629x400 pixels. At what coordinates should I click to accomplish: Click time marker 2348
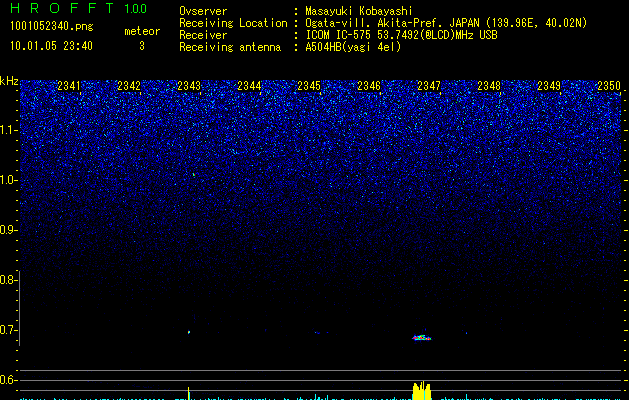[489, 86]
